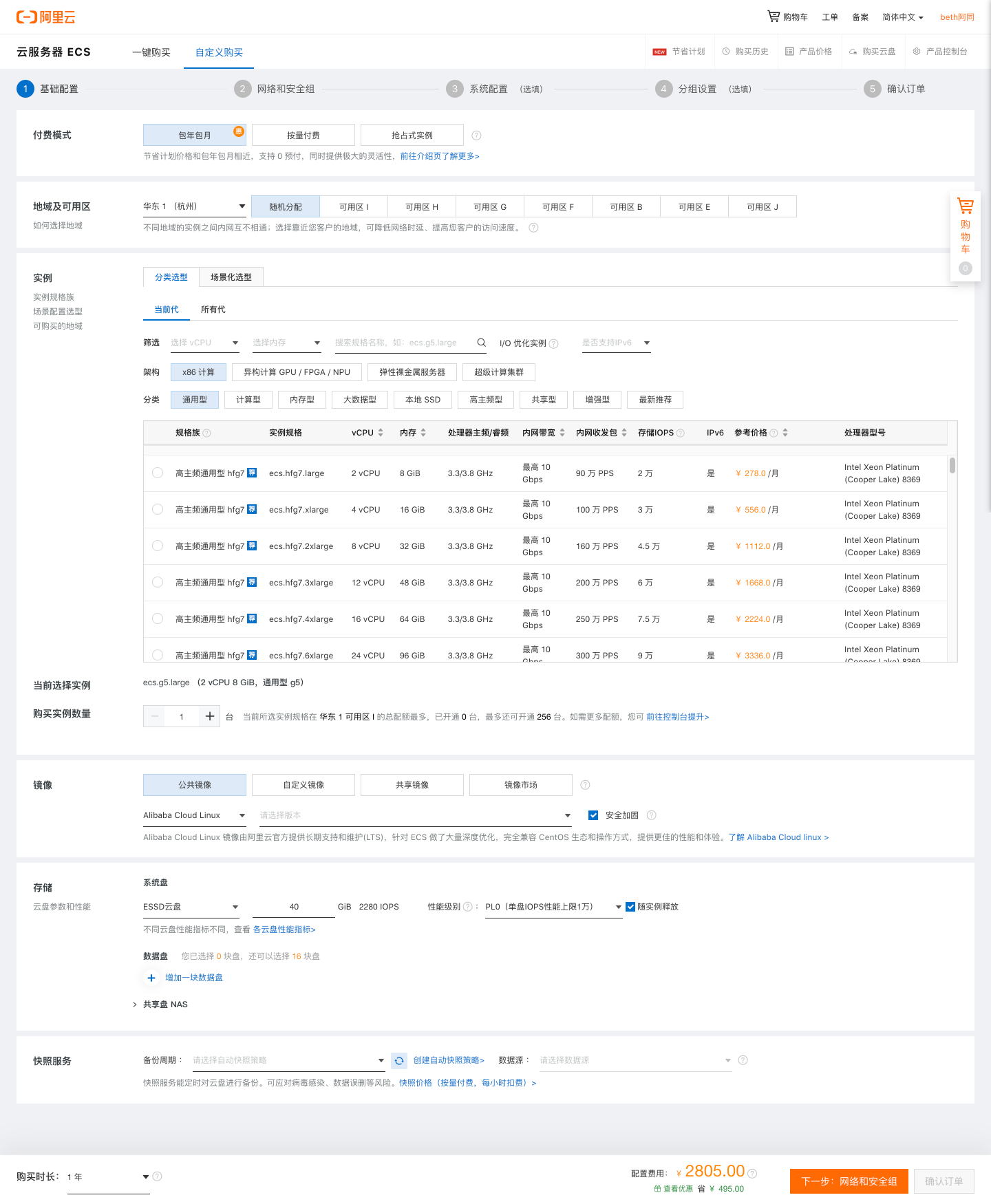
Task: Click help icon next to 2805.00 configuration fee
Action: tap(752, 1174)
